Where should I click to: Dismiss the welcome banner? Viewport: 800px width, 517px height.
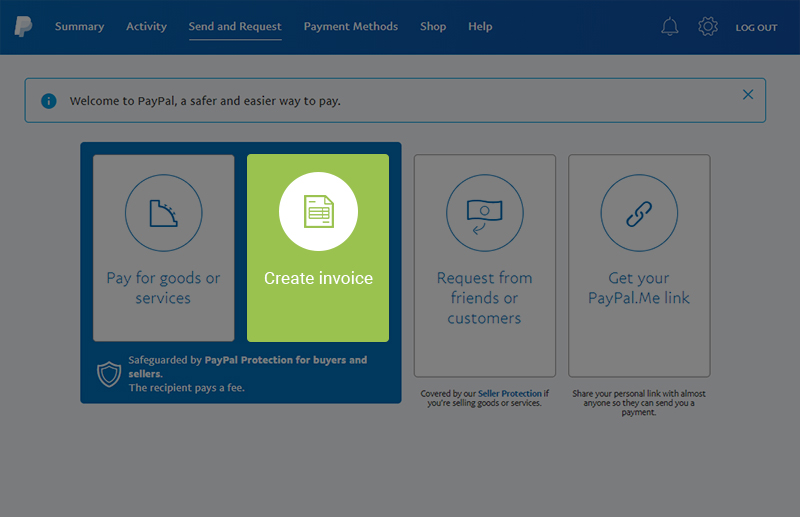pos(748,94)
